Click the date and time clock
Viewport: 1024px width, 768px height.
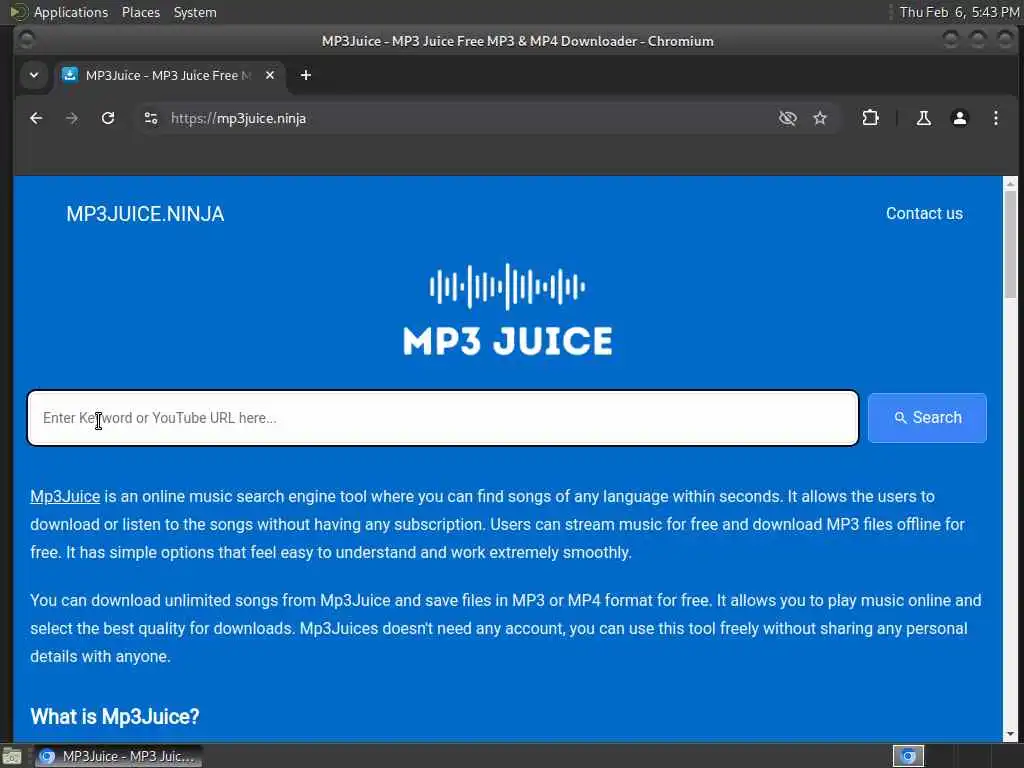959,12
